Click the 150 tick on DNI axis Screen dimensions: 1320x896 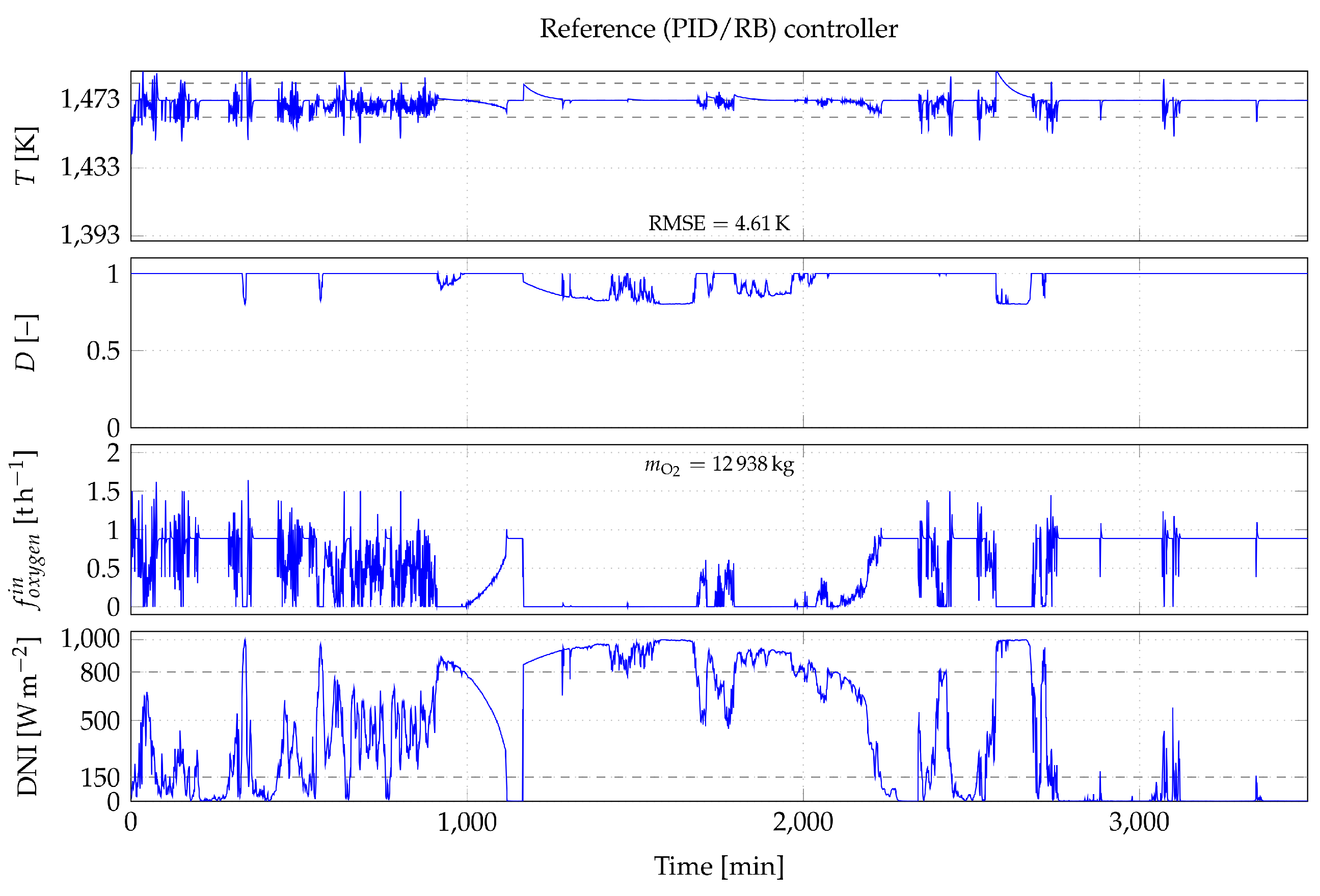point(99,778)
